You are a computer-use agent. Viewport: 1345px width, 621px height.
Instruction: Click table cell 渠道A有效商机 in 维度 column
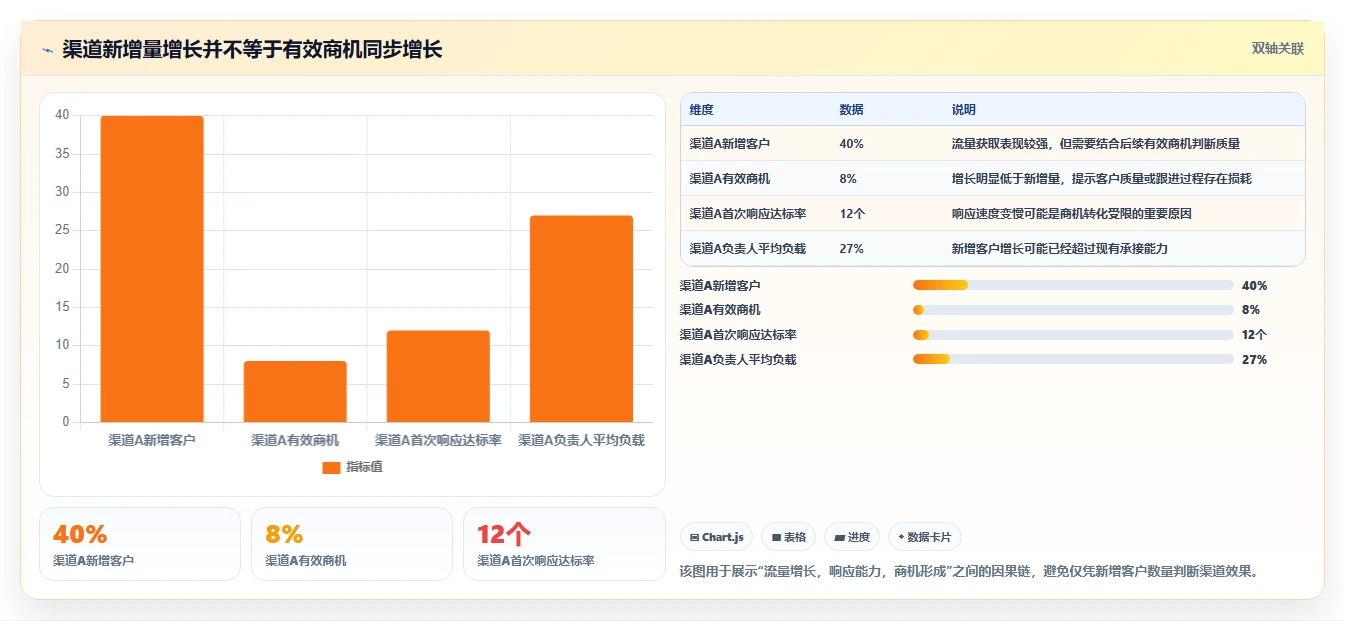click(x=730, y=179)
